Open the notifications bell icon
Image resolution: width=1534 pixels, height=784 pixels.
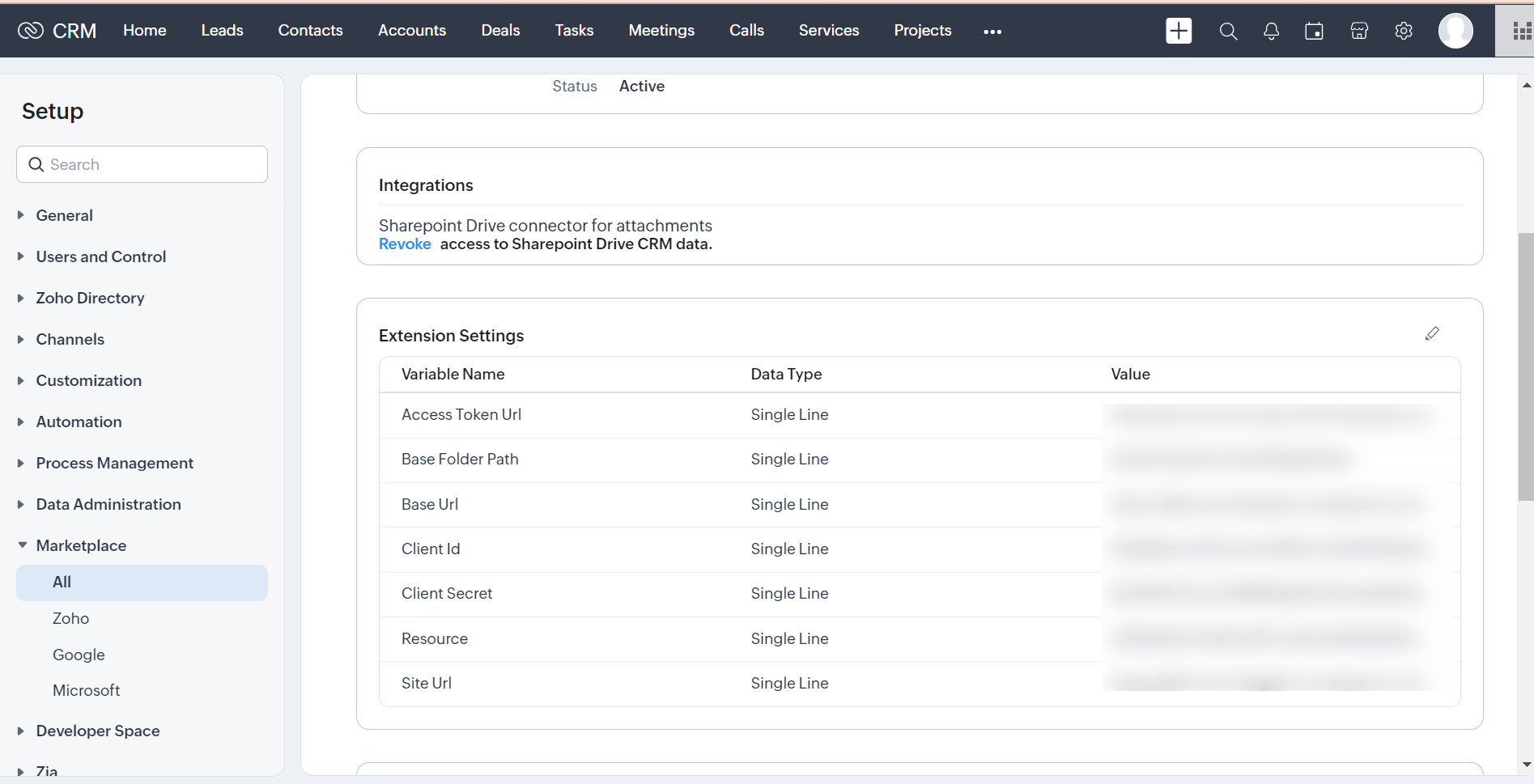point(1272,31)
